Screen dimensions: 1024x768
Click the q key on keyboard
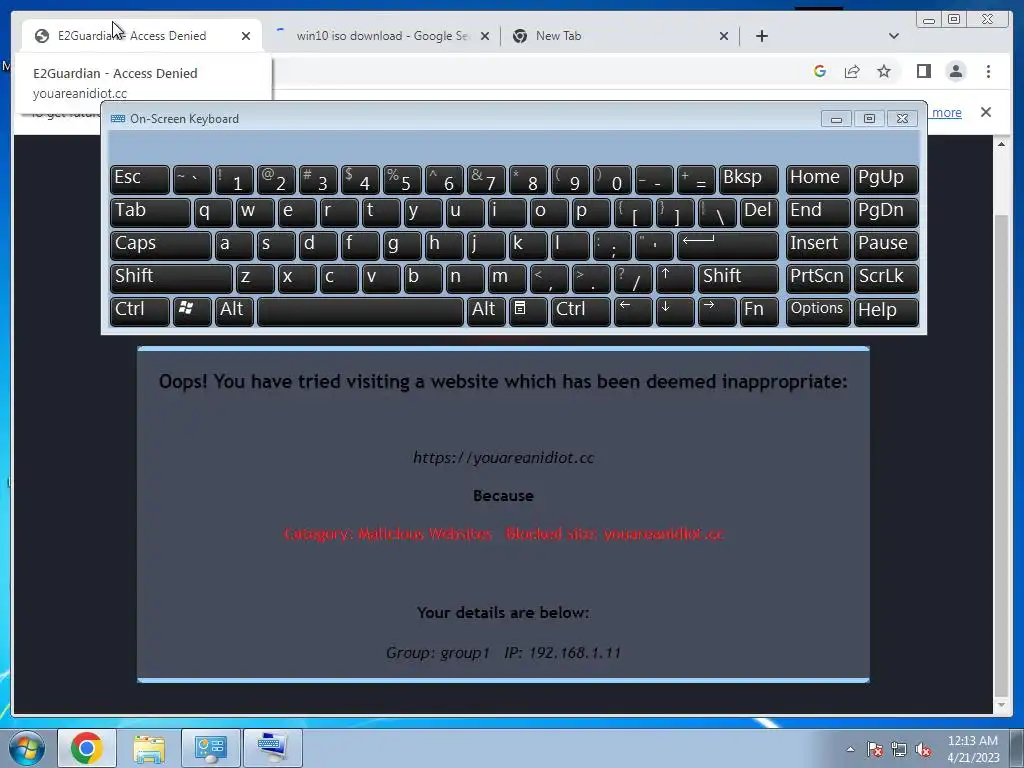(x=213, y=212)
